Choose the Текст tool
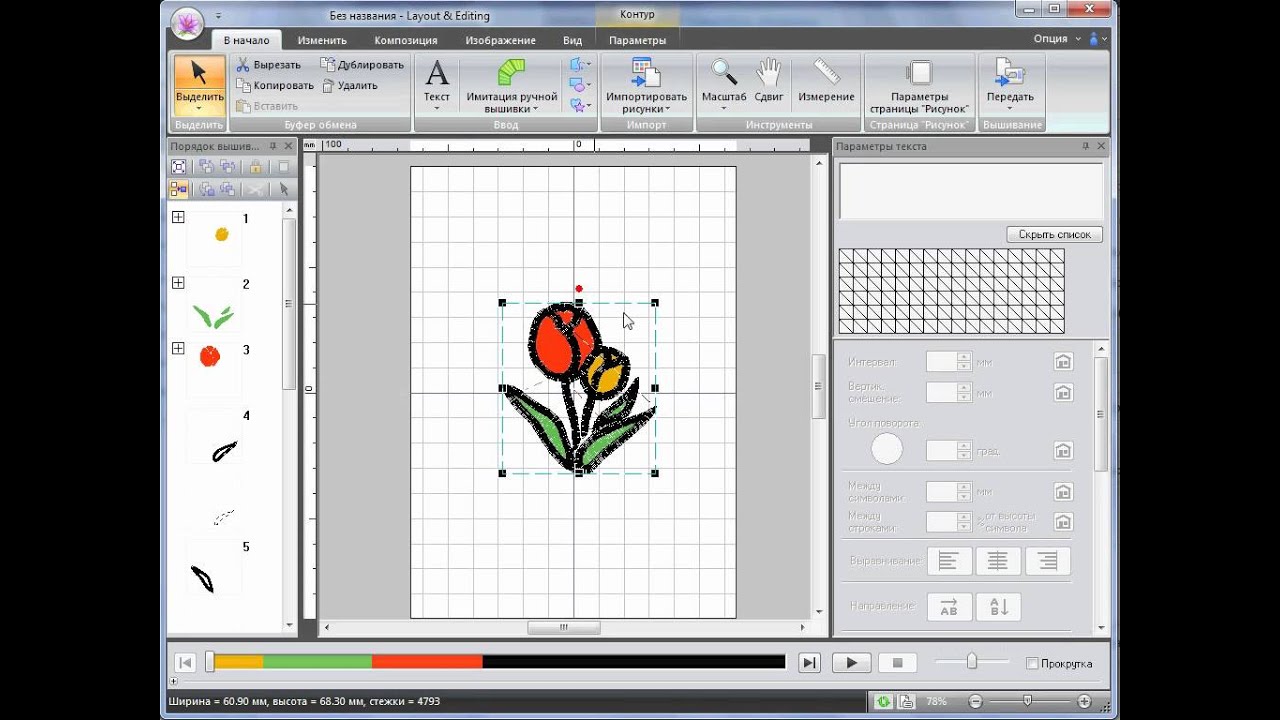Screen dimensions: 1280x720 (x=437, y=80)
